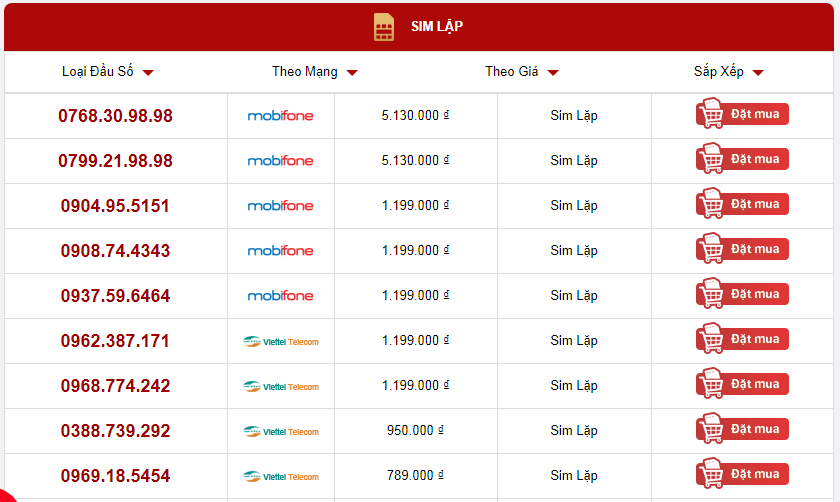Click Đặt mua for 0937.59.6464
Image resolution: width=840 pixels, height=502 pixels.
click(x=742, y=294)
